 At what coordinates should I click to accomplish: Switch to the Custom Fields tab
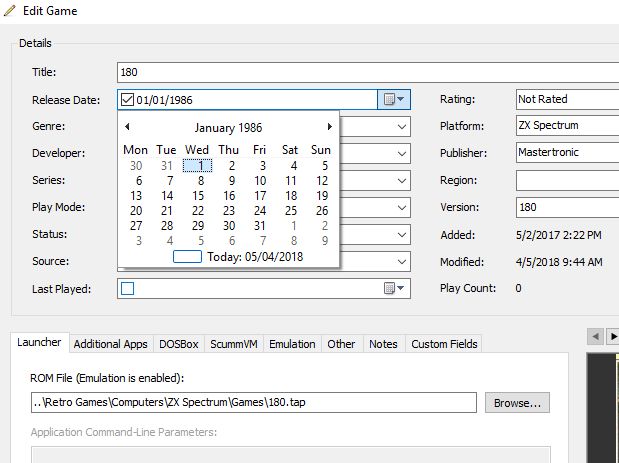pos(444,344)
